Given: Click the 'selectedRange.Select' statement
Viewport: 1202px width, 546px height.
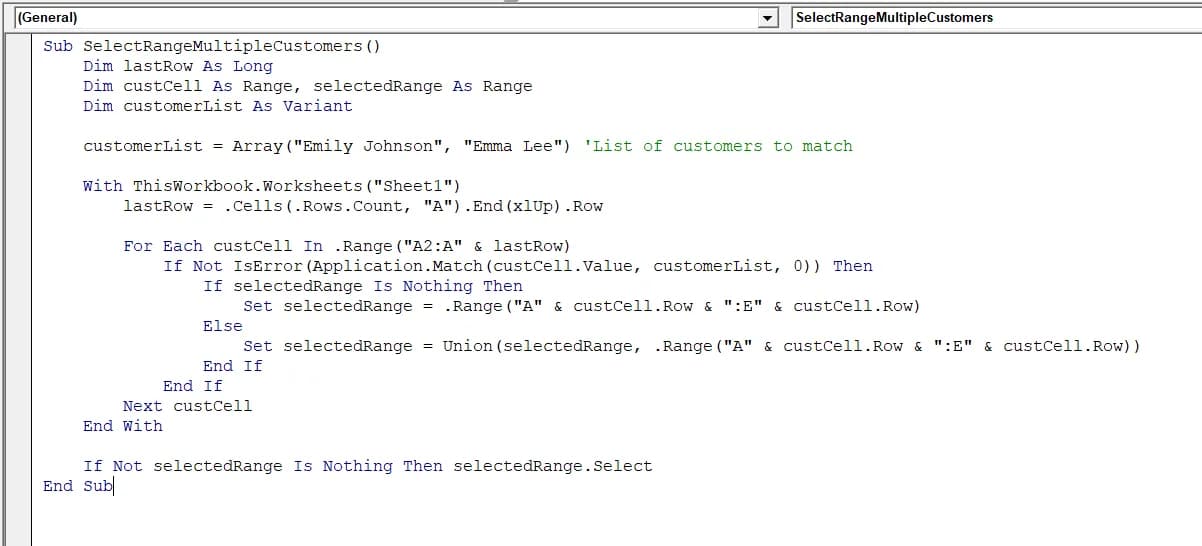Looking at the screenshot, I should pyautogui.click(x=553, y=466).
